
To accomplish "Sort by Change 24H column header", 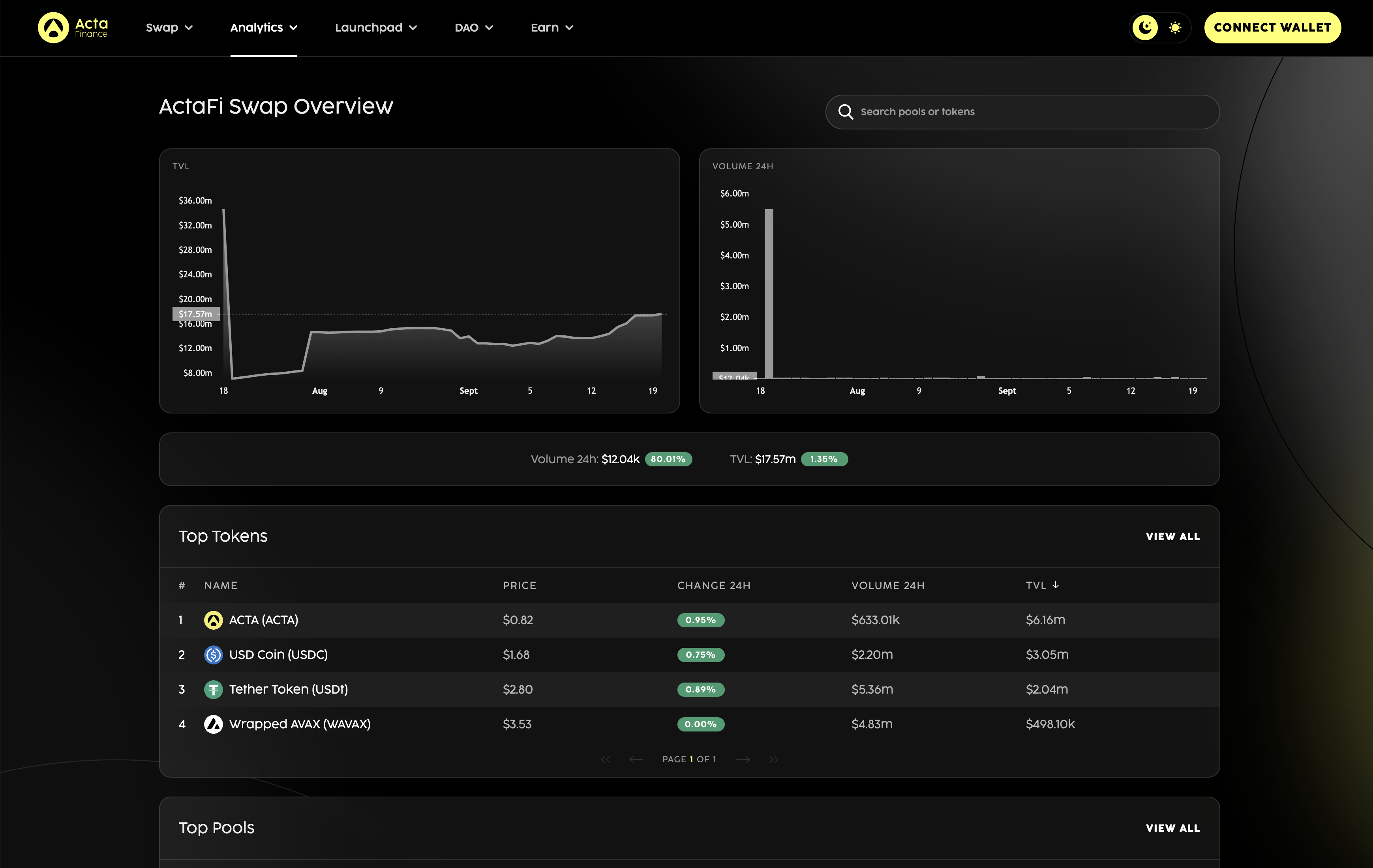I will [713, 586].
